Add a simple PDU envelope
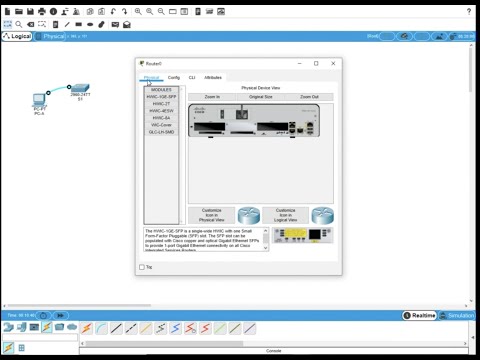Screen dimensions: 480x360 click(x=115, y=25)
